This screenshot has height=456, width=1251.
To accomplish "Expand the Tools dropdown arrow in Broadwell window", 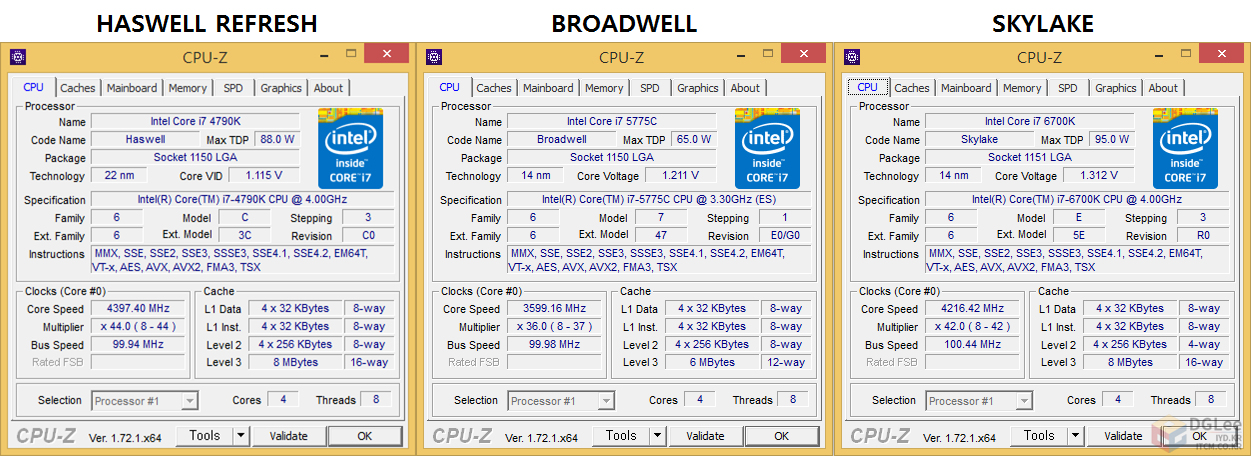I will pyautogui.click(x=657, y=436).
